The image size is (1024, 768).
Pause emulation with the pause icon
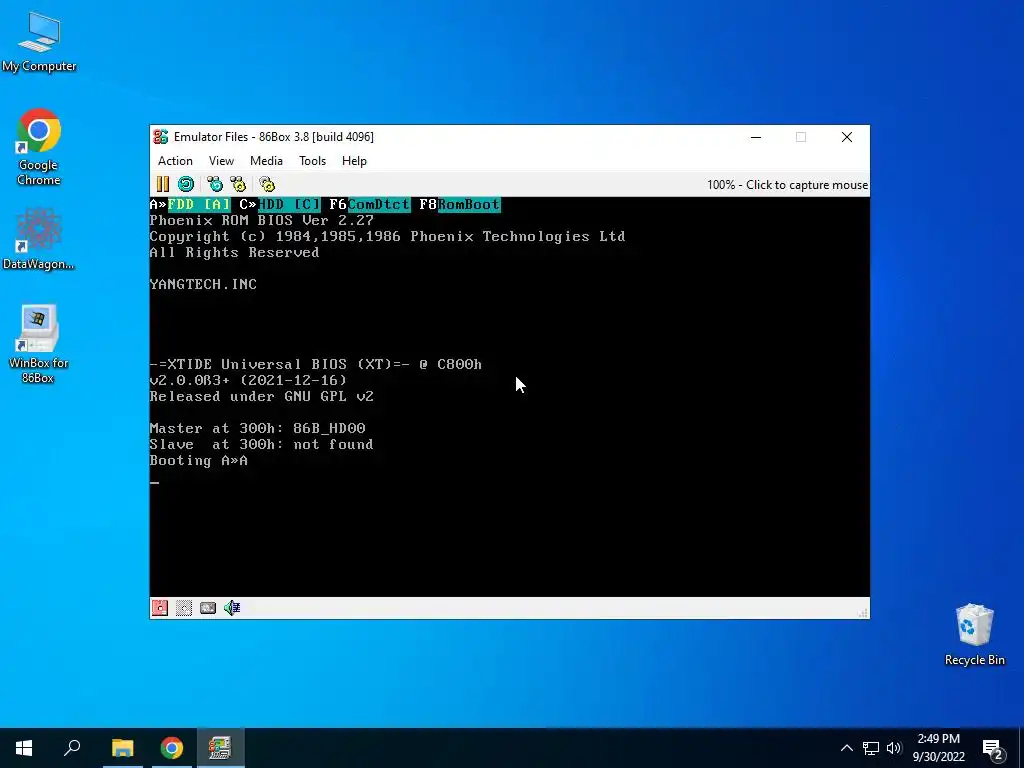pos(163,184)
